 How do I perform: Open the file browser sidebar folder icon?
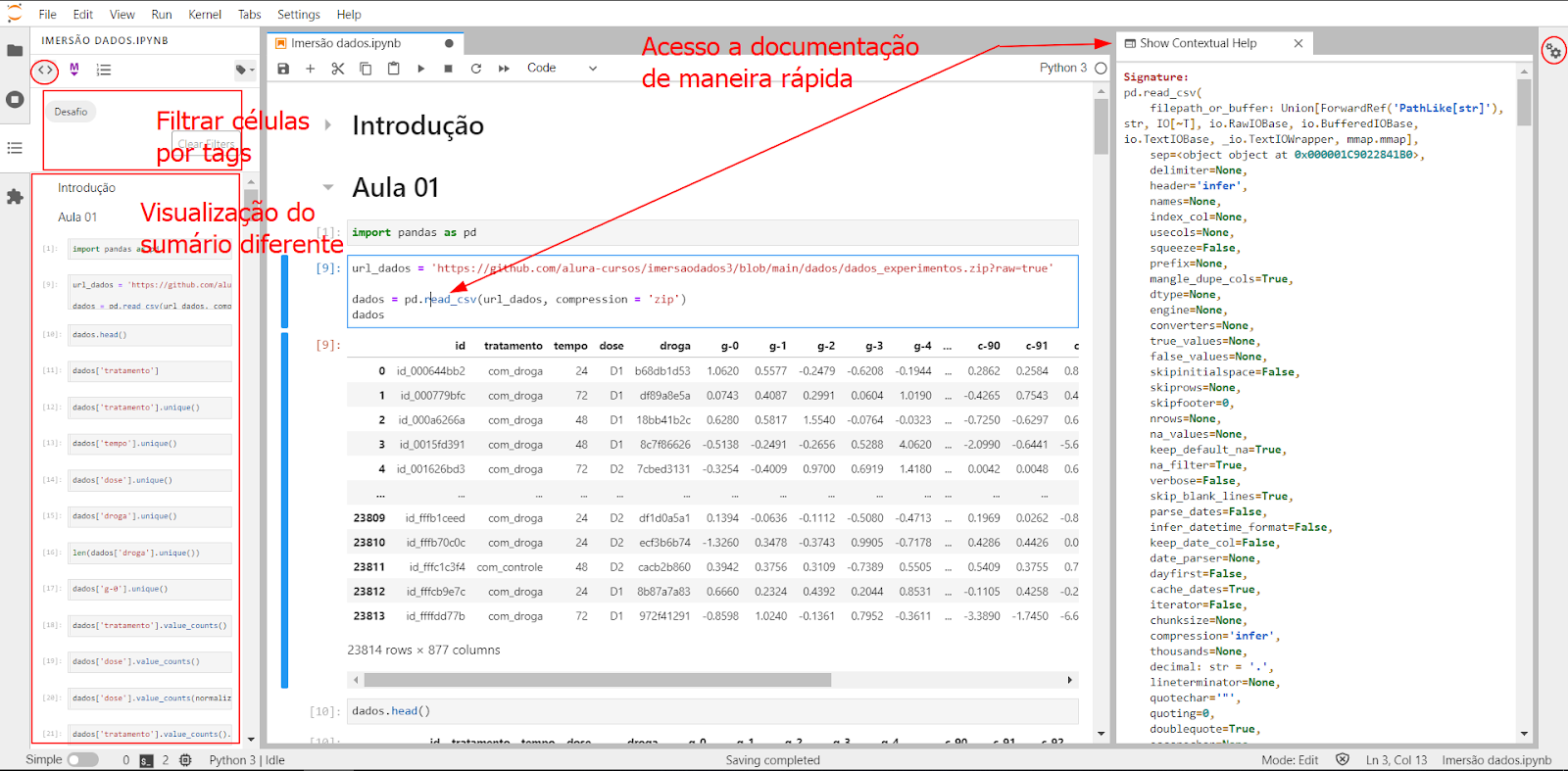(15, 50)
